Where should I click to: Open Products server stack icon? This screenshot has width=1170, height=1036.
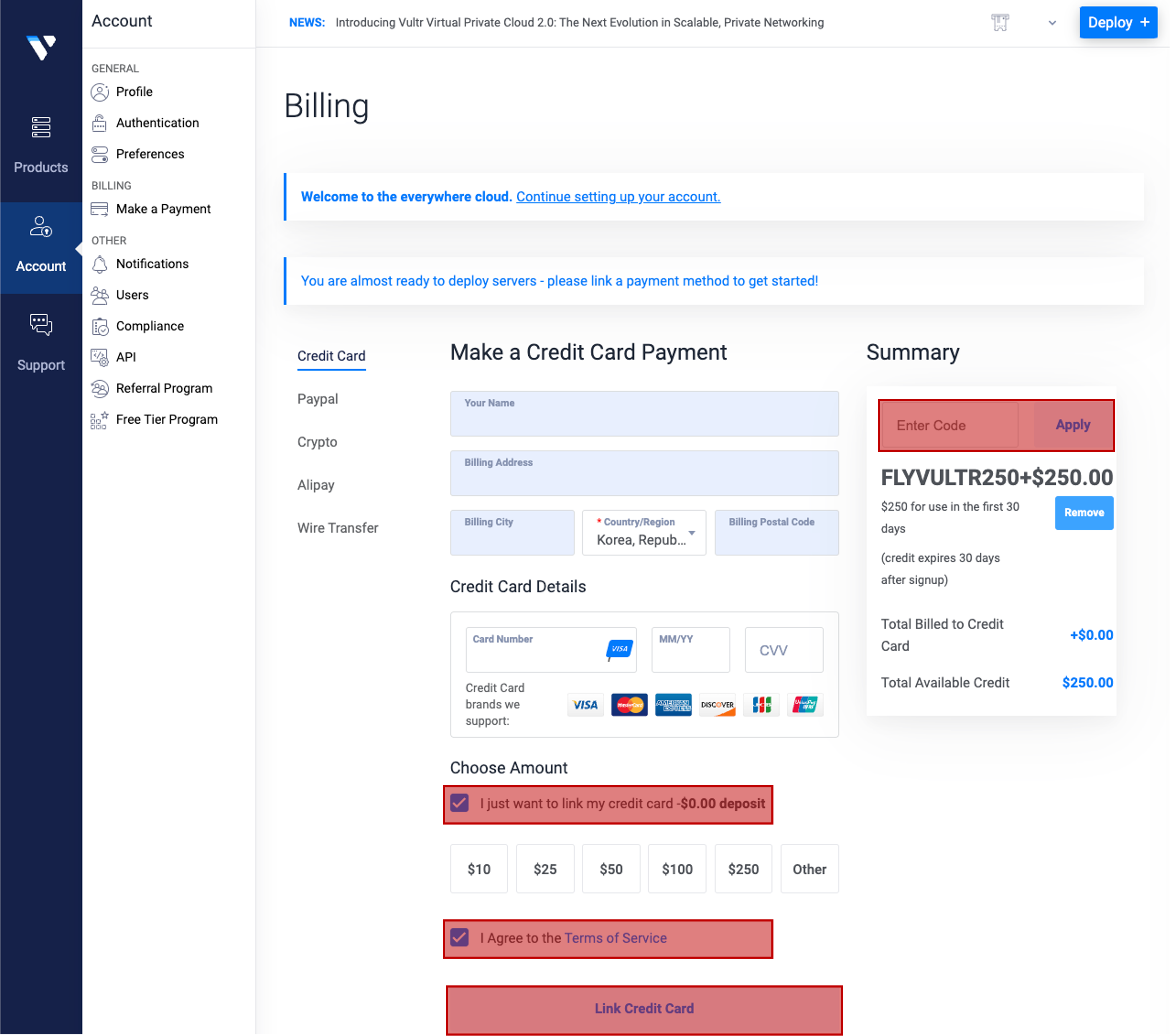(41, 127)
